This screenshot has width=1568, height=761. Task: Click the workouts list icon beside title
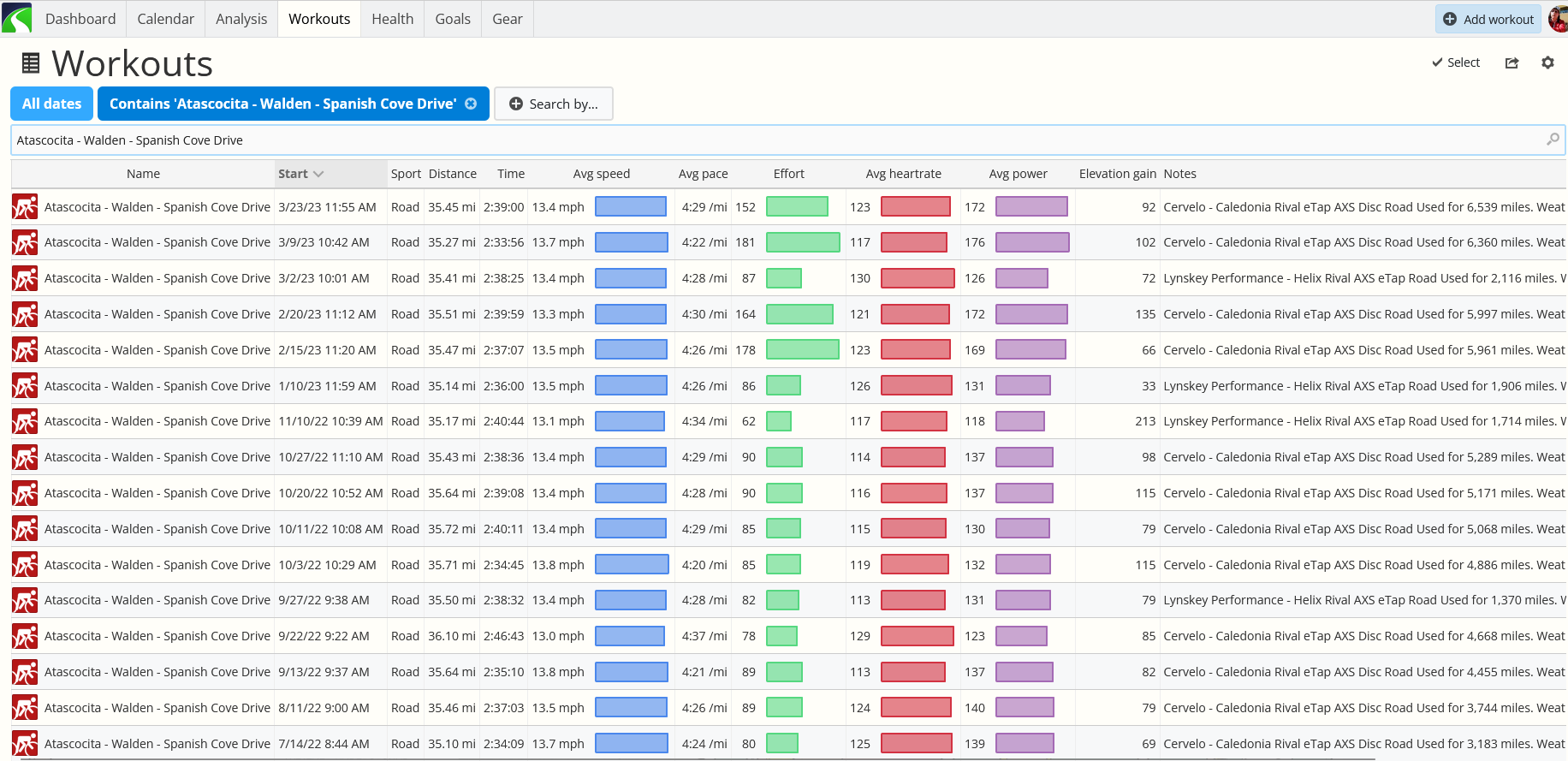[x=31, y=63]
